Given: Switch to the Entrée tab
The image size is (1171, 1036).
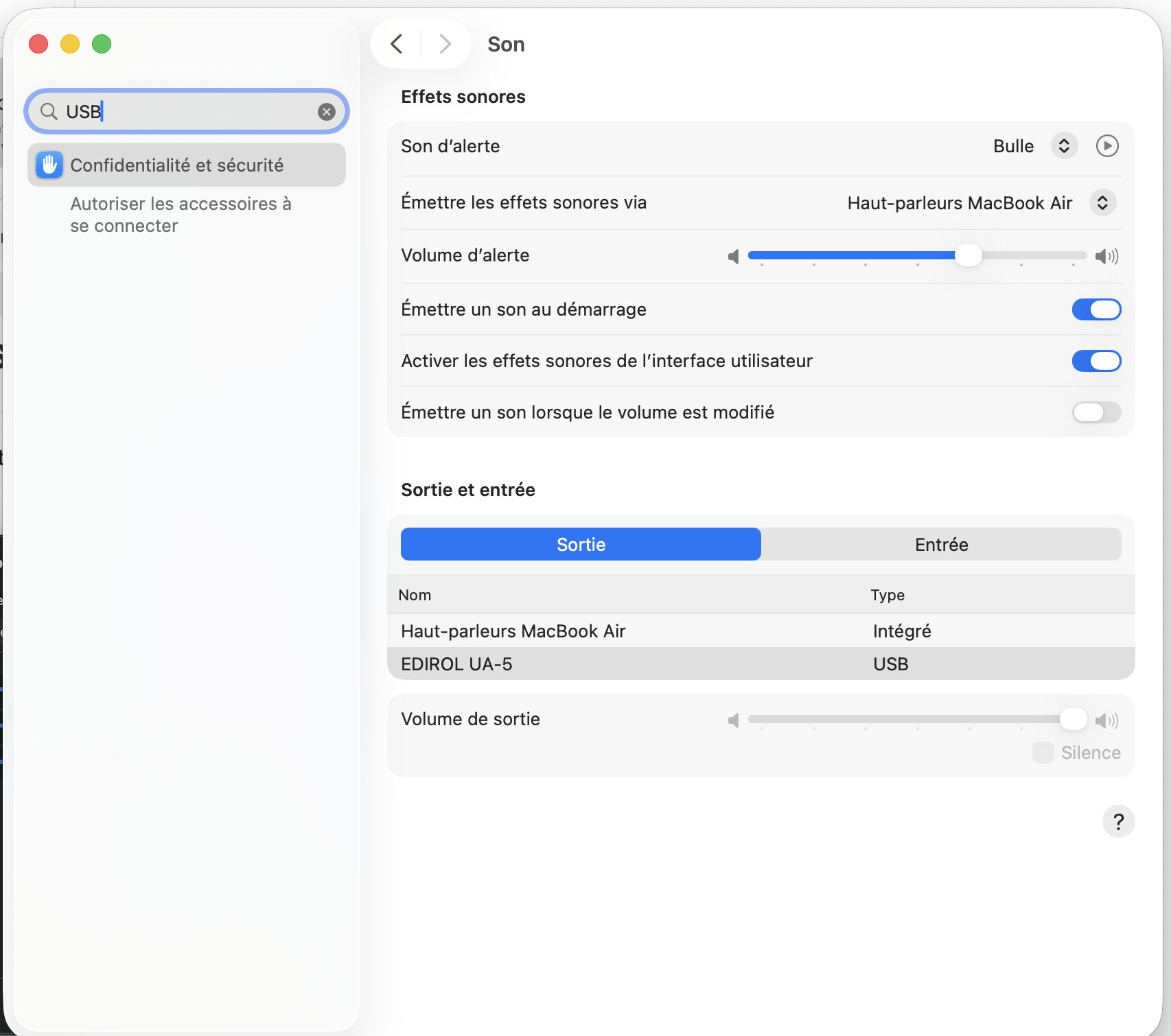Looking at the screenshot, I should click(x=940, y=545).
